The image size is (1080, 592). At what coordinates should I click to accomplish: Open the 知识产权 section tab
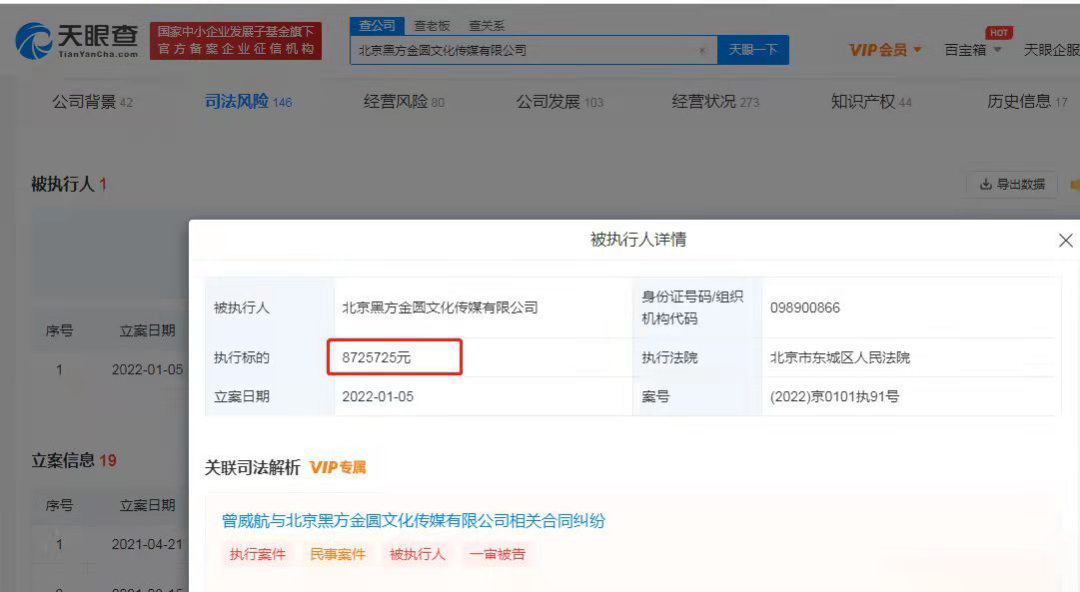871,102
